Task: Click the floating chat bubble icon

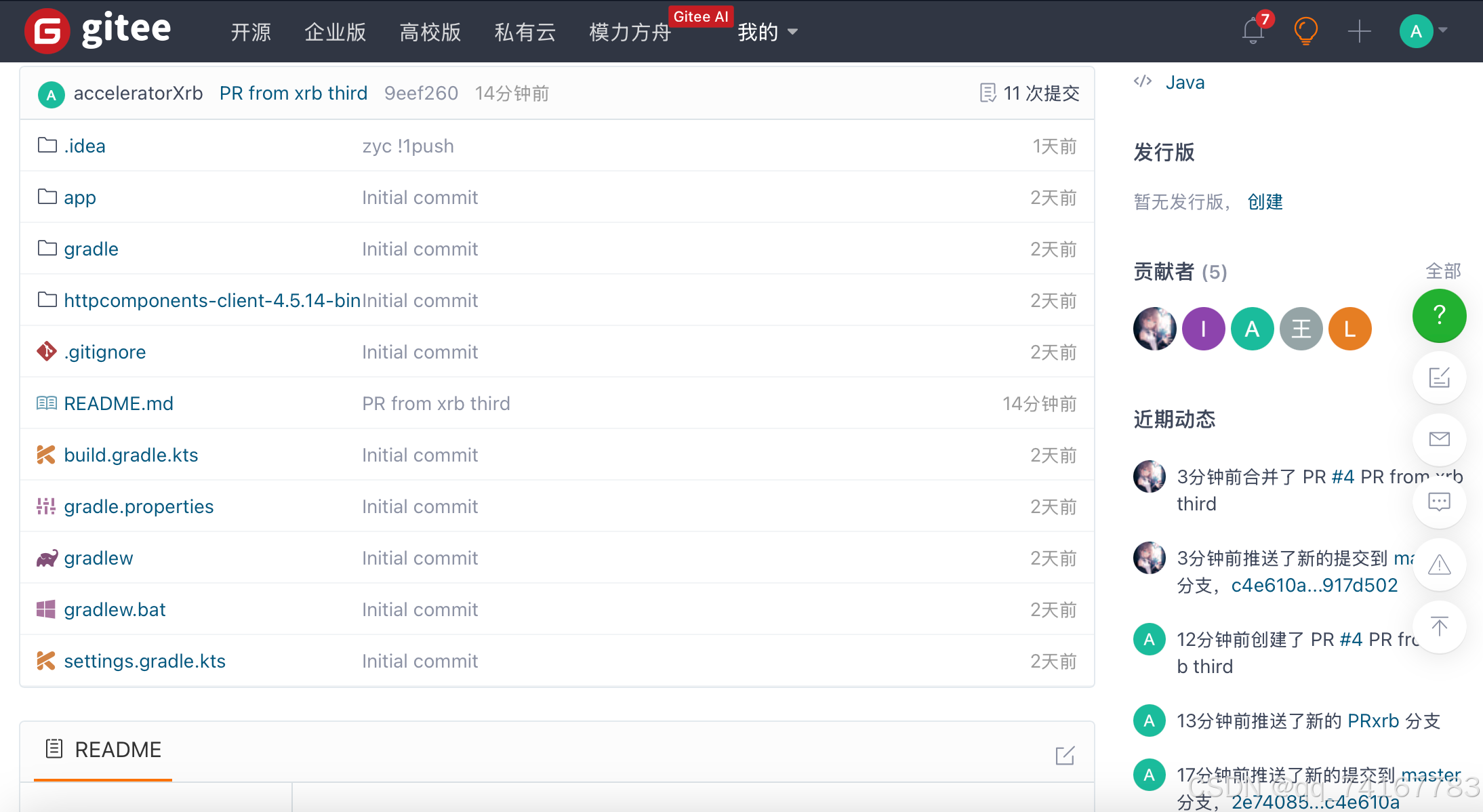Action: 1439,502
